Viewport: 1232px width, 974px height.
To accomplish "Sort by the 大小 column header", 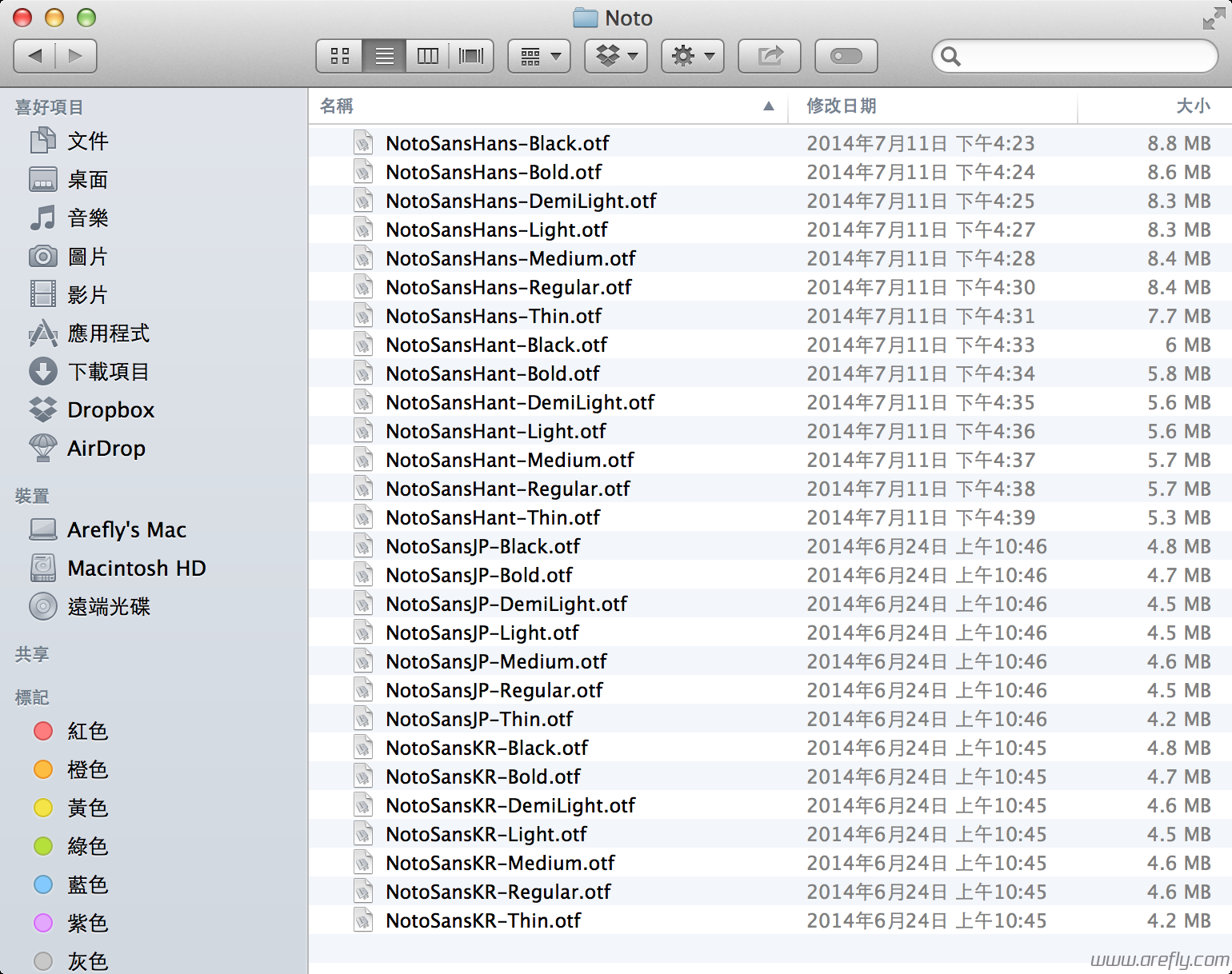I will [x=1154, y=106].
